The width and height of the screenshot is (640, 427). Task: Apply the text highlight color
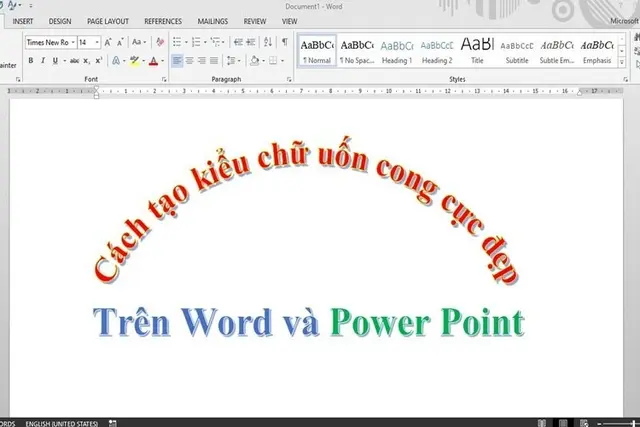click(x=134, y=61)
